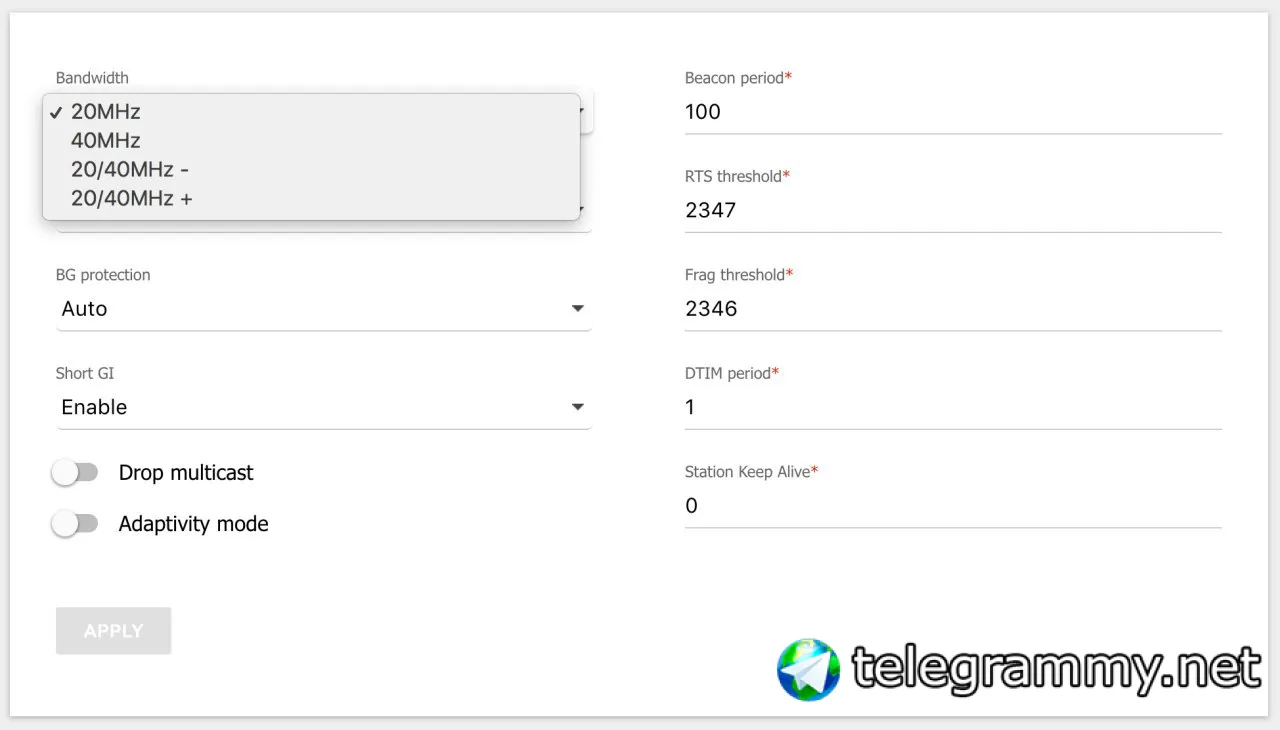
Task: Enable the Adaptivity mode switch
Action: (75, 524)
